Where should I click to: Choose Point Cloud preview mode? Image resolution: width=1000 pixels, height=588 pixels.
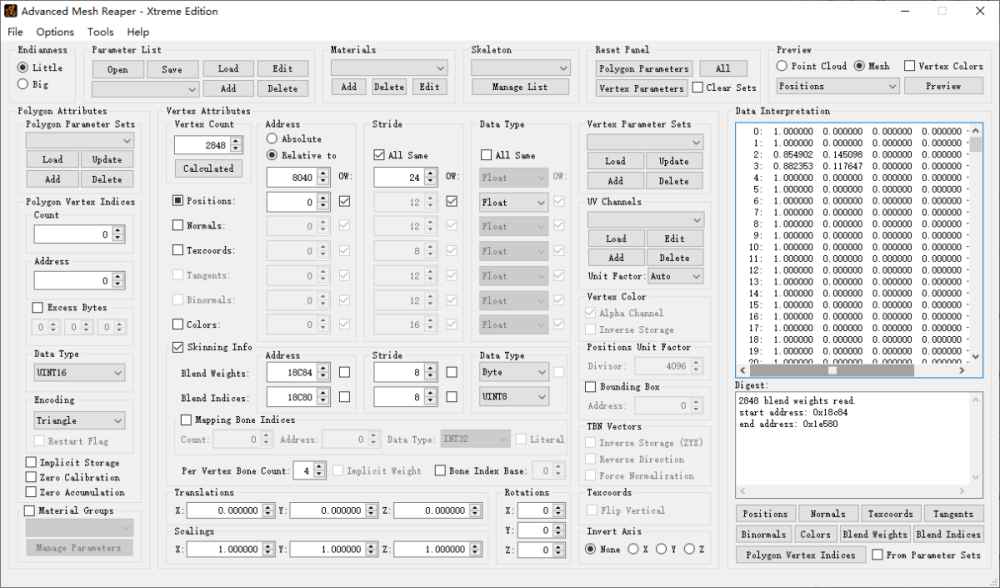point(783,66)
